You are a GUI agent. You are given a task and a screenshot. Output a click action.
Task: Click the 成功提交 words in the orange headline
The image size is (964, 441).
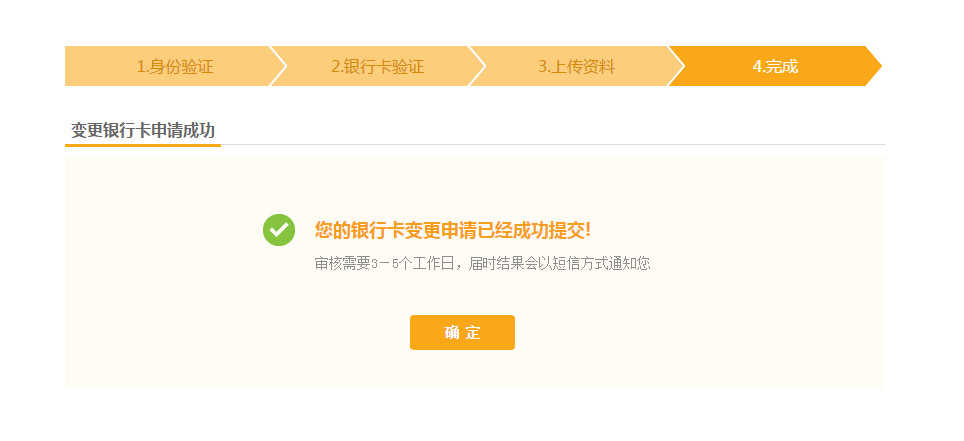(548, 230)
